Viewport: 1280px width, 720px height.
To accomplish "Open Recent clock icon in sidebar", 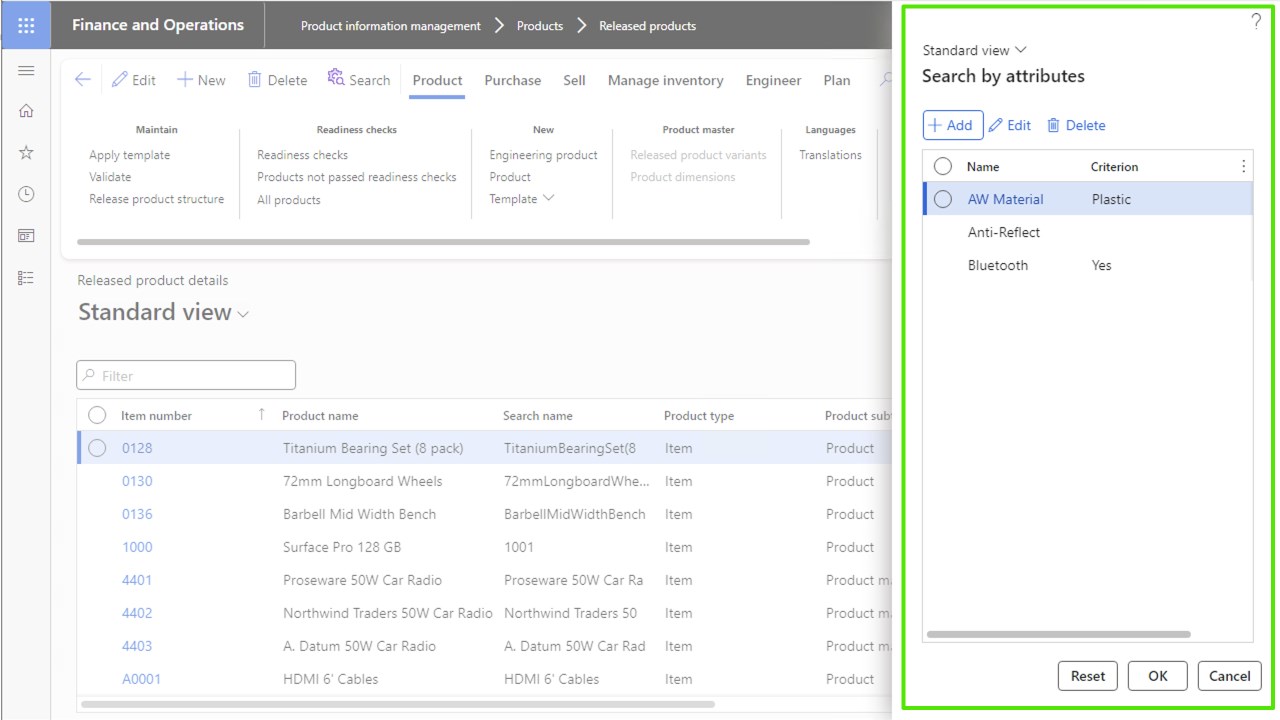I will pos(26,194).
